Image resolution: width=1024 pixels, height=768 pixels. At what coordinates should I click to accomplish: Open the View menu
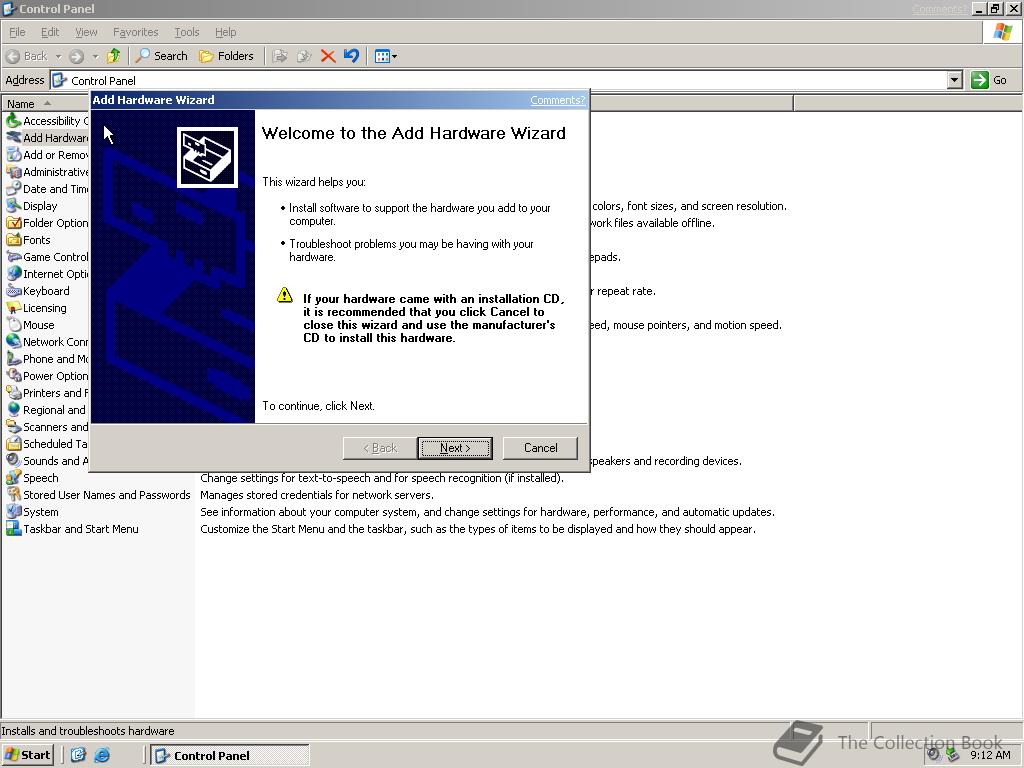pyautogui.click(x=86, y=32)
